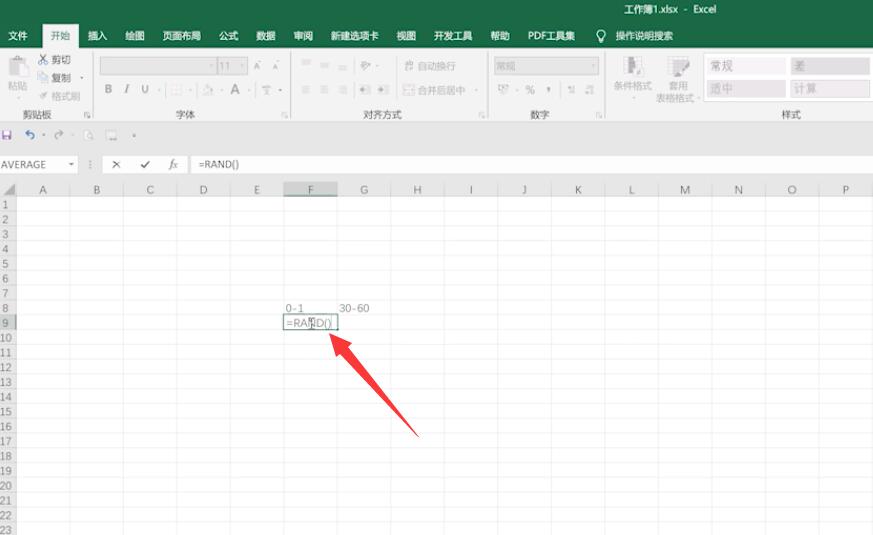The height and width of the screenshot is (535, 873).
Task: Click the Print Preview quick access icon
Action: [88, 135]
